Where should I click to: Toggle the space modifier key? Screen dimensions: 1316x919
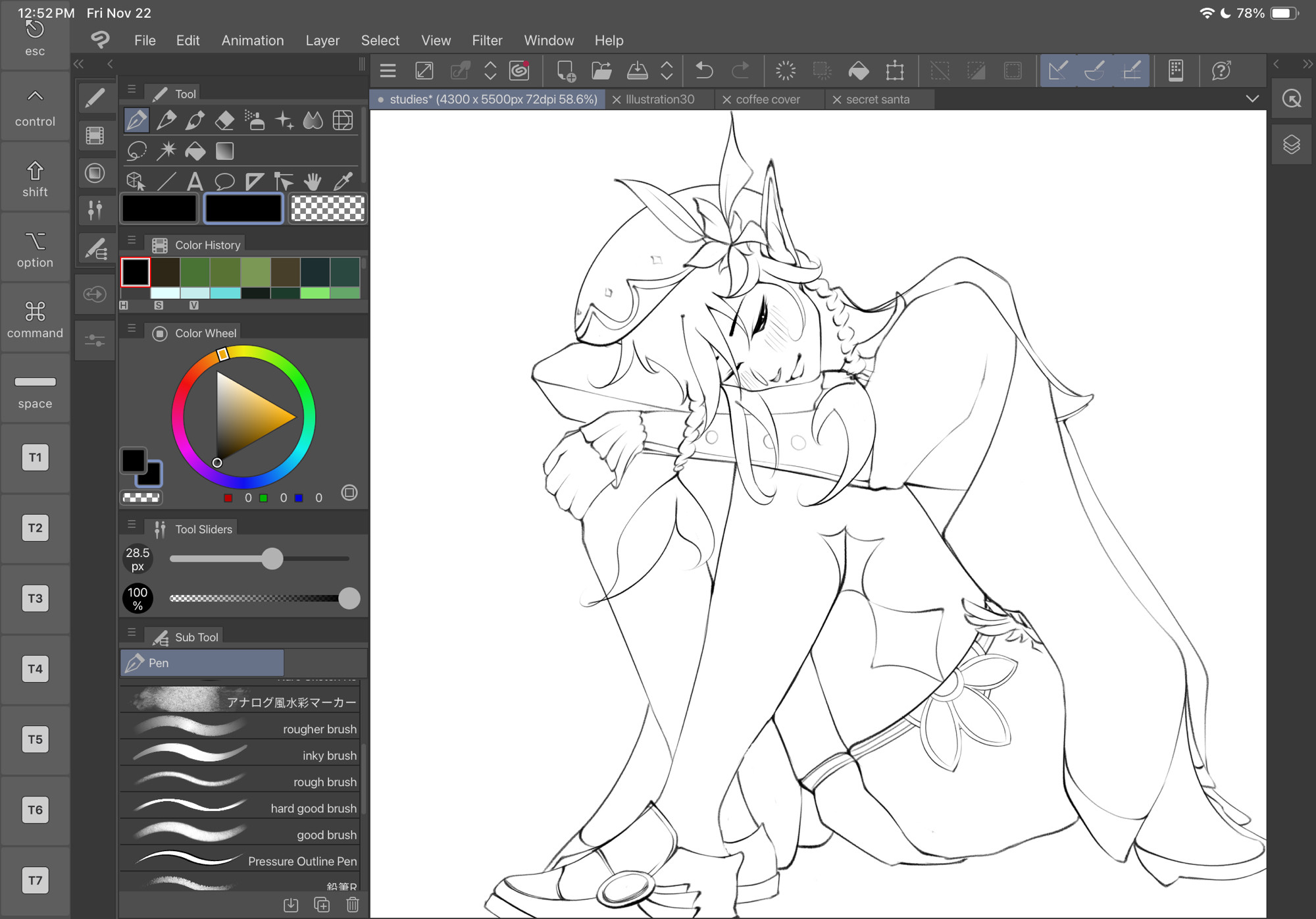[35, 389]
